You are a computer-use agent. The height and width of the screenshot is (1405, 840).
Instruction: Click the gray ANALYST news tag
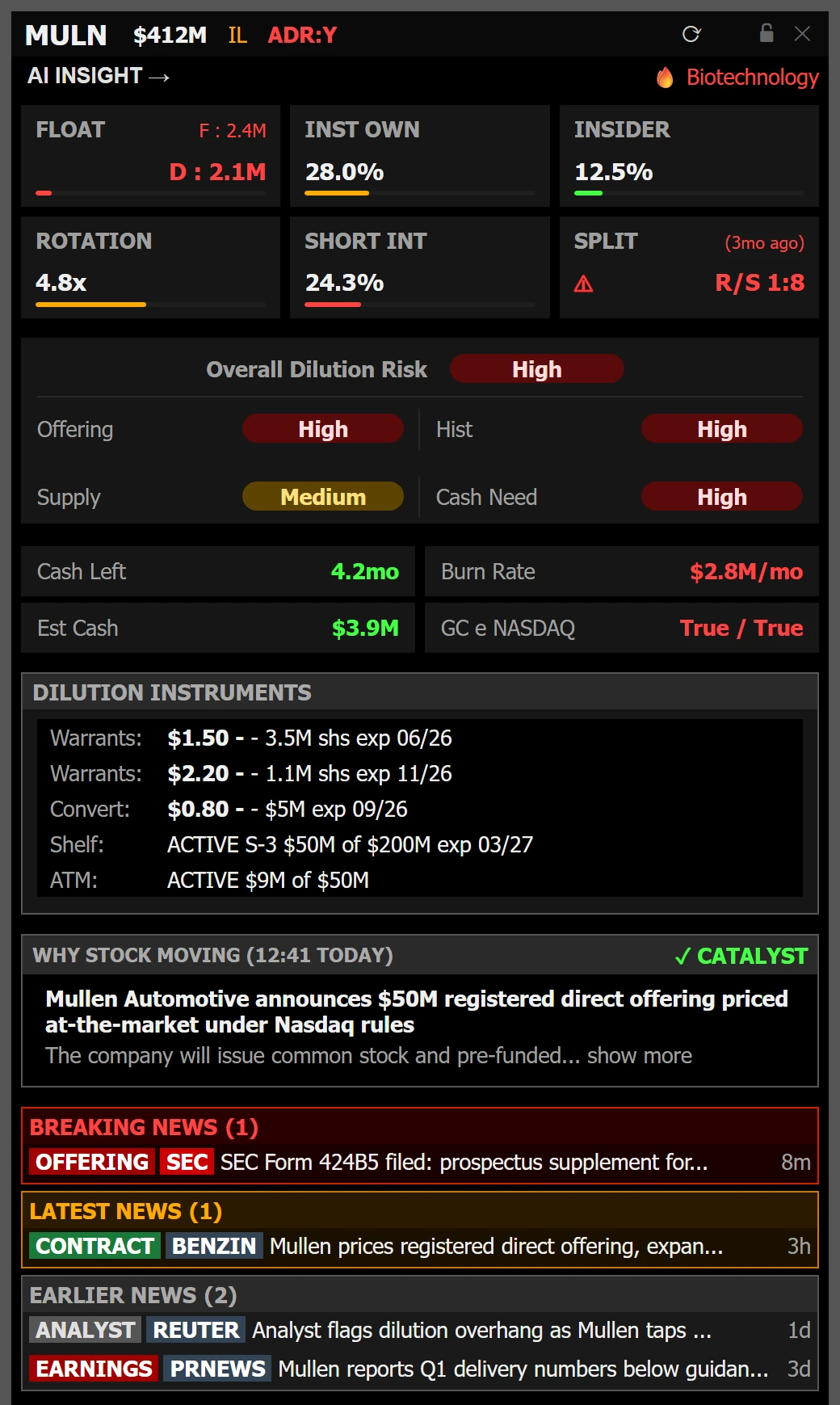tap(86, 1331)
